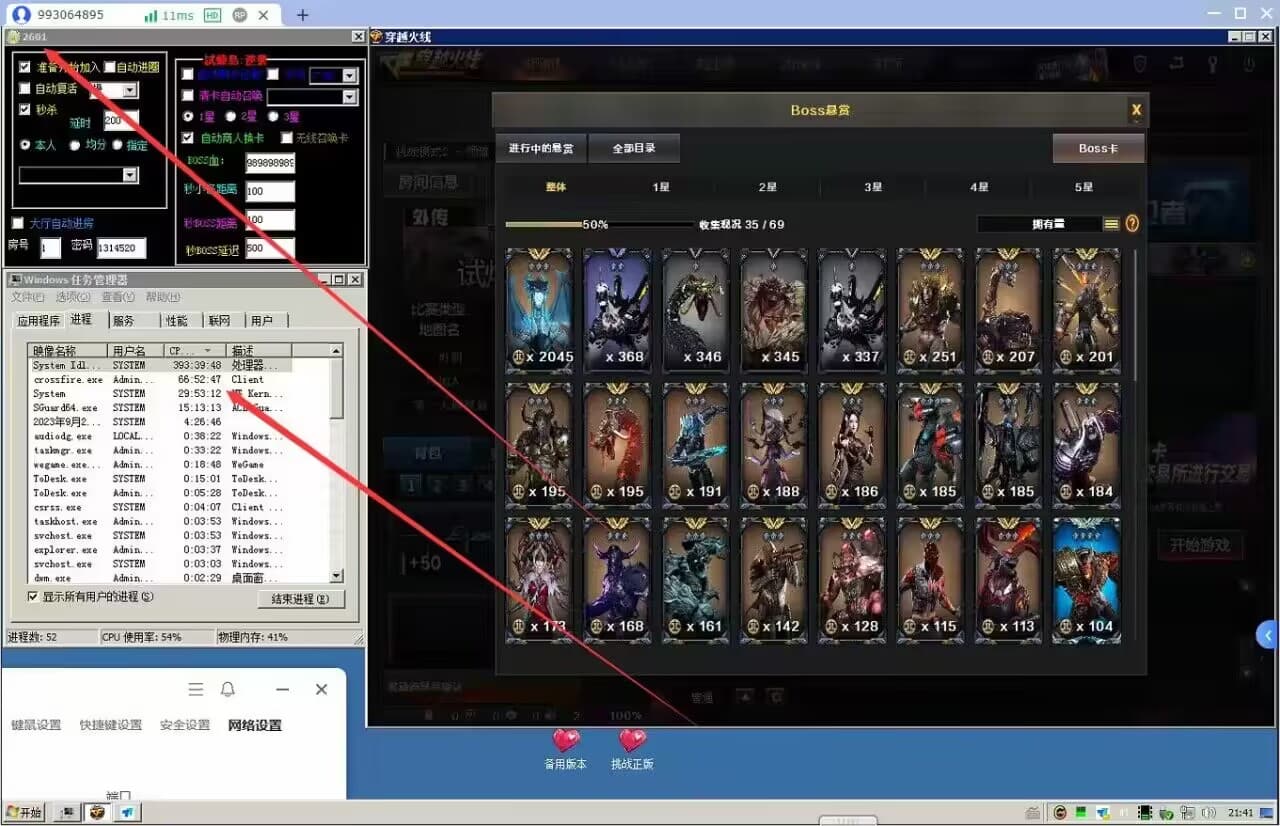The height and width of the screenshot is (826, 1280).
Task: Click the 密码 field showing 1314520
Action: (x=121, y=248)
